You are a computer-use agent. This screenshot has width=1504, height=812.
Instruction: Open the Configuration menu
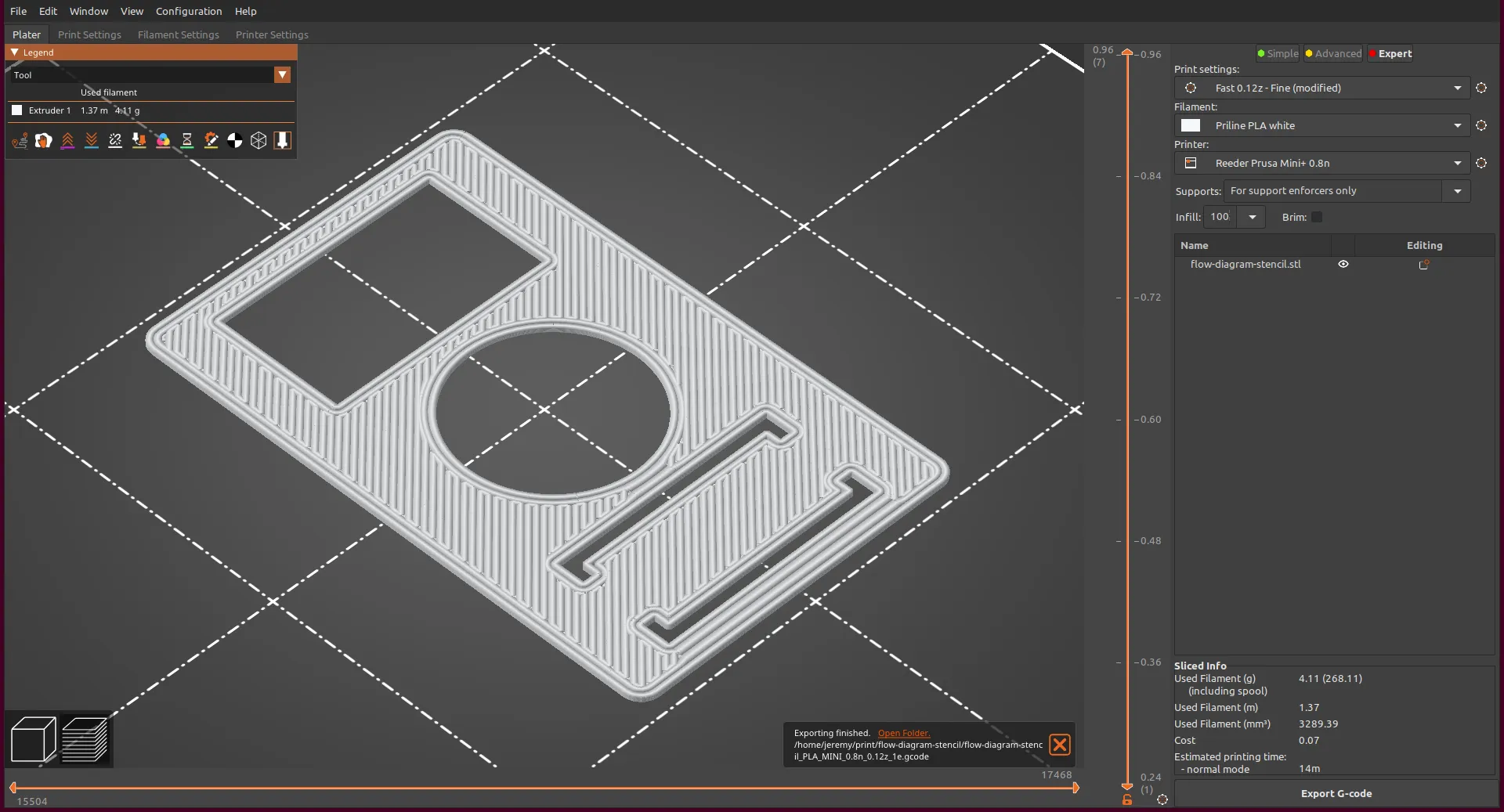click(189, 11)
